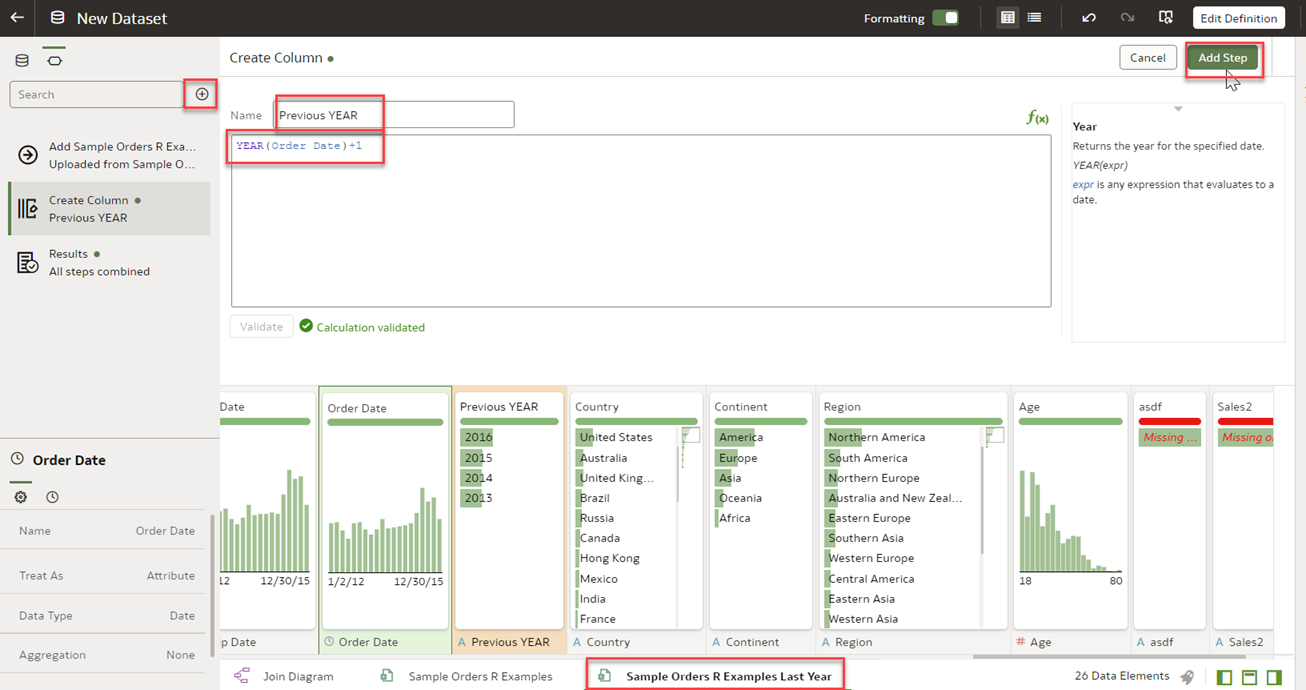Change the Data Type Date value

click(x=182, y=616)
